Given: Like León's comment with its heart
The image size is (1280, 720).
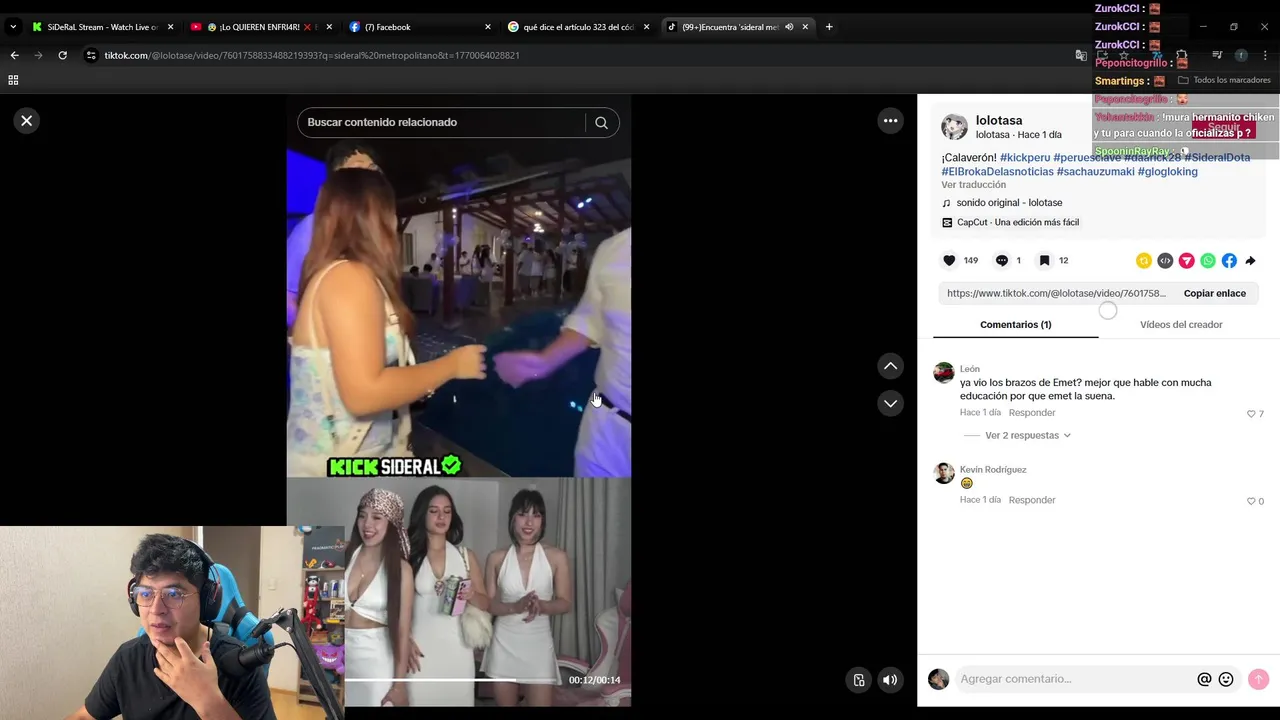Looking at the screenshot, I should click(1250, 414).
